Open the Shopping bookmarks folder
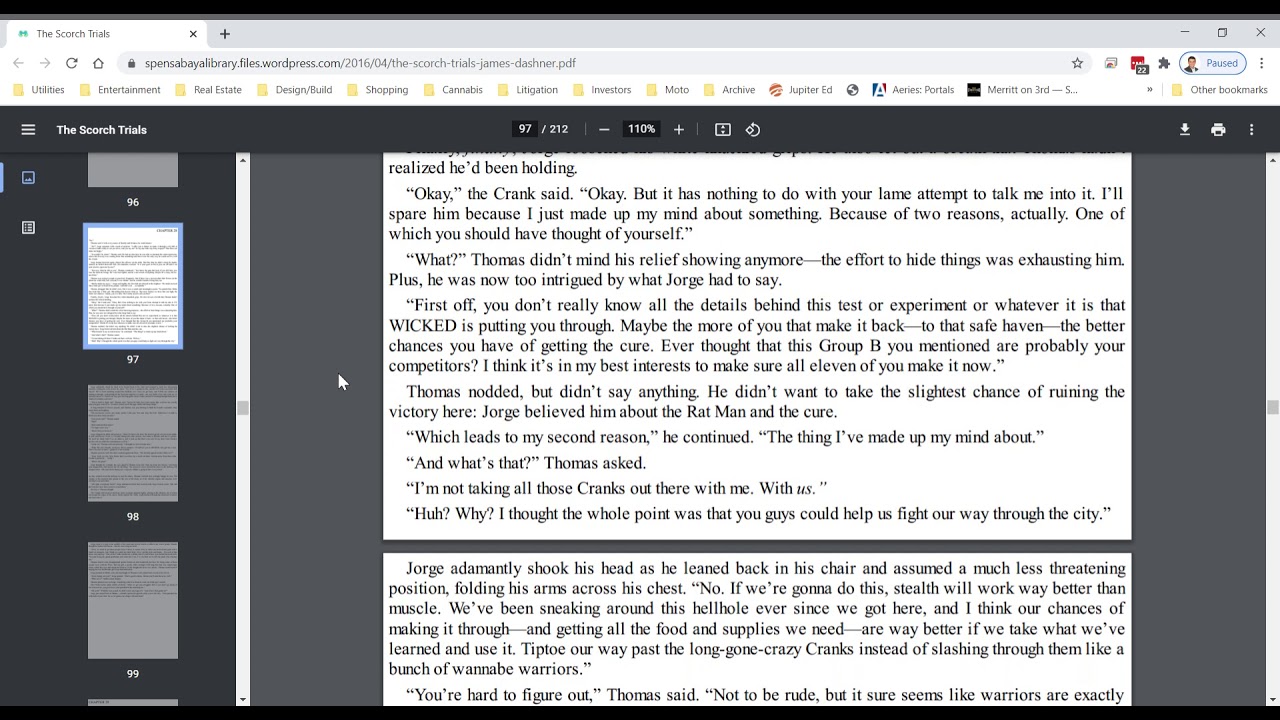This screenshot has height=720, width=1280. pos(378,90)
